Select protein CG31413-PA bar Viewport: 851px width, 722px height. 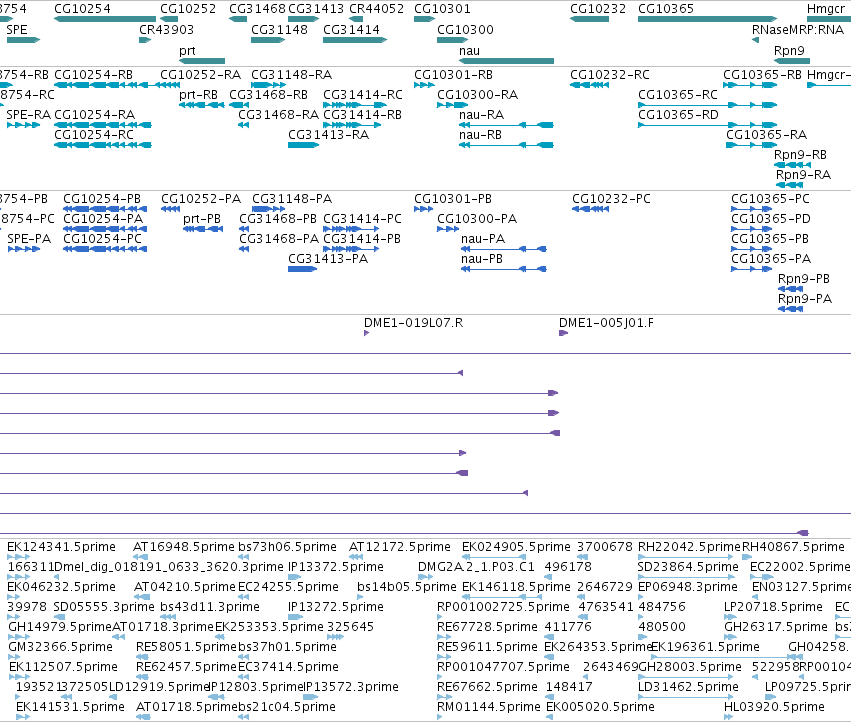tap(302, 269)
